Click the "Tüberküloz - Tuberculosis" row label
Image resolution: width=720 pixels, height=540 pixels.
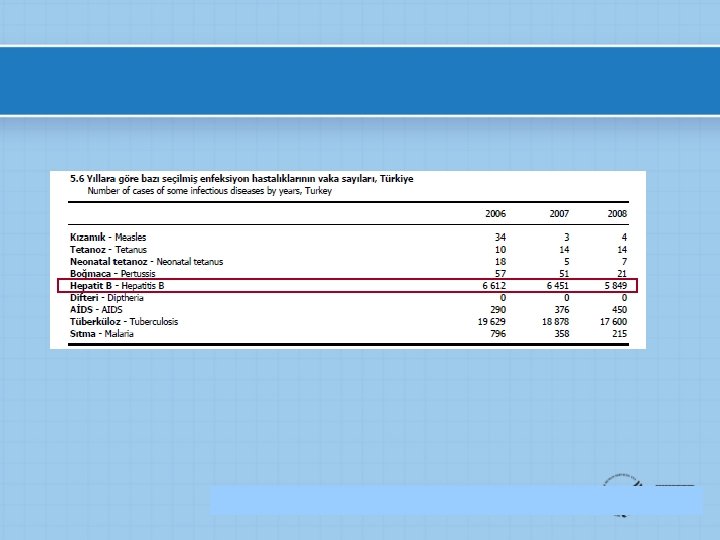click(124, 321)
